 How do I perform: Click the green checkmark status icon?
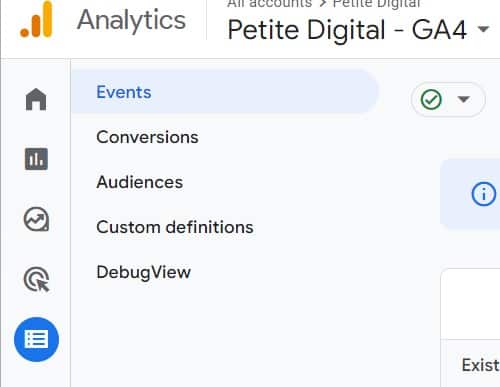(x=431, y=99)
